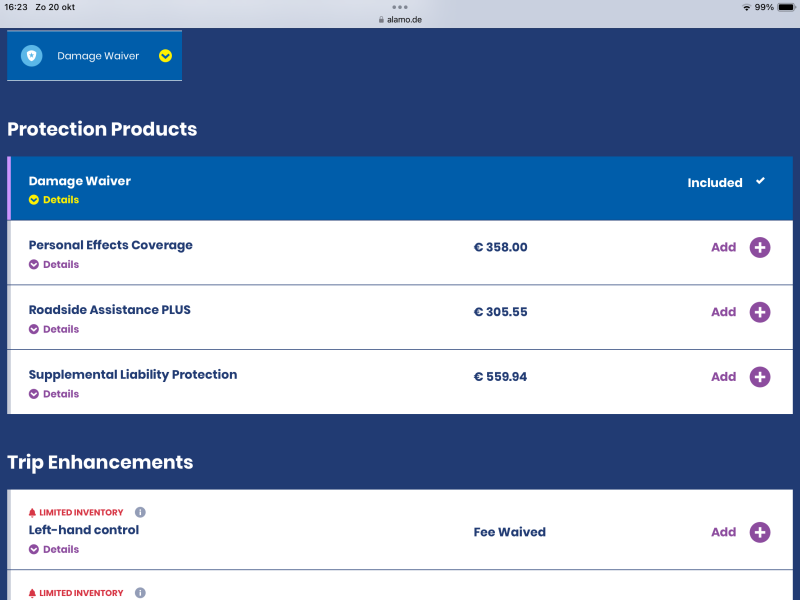Click plus icon for Personal Effects Coverage
The height and width of the screenshot is (600, 800).
click(x=760, y=247)
